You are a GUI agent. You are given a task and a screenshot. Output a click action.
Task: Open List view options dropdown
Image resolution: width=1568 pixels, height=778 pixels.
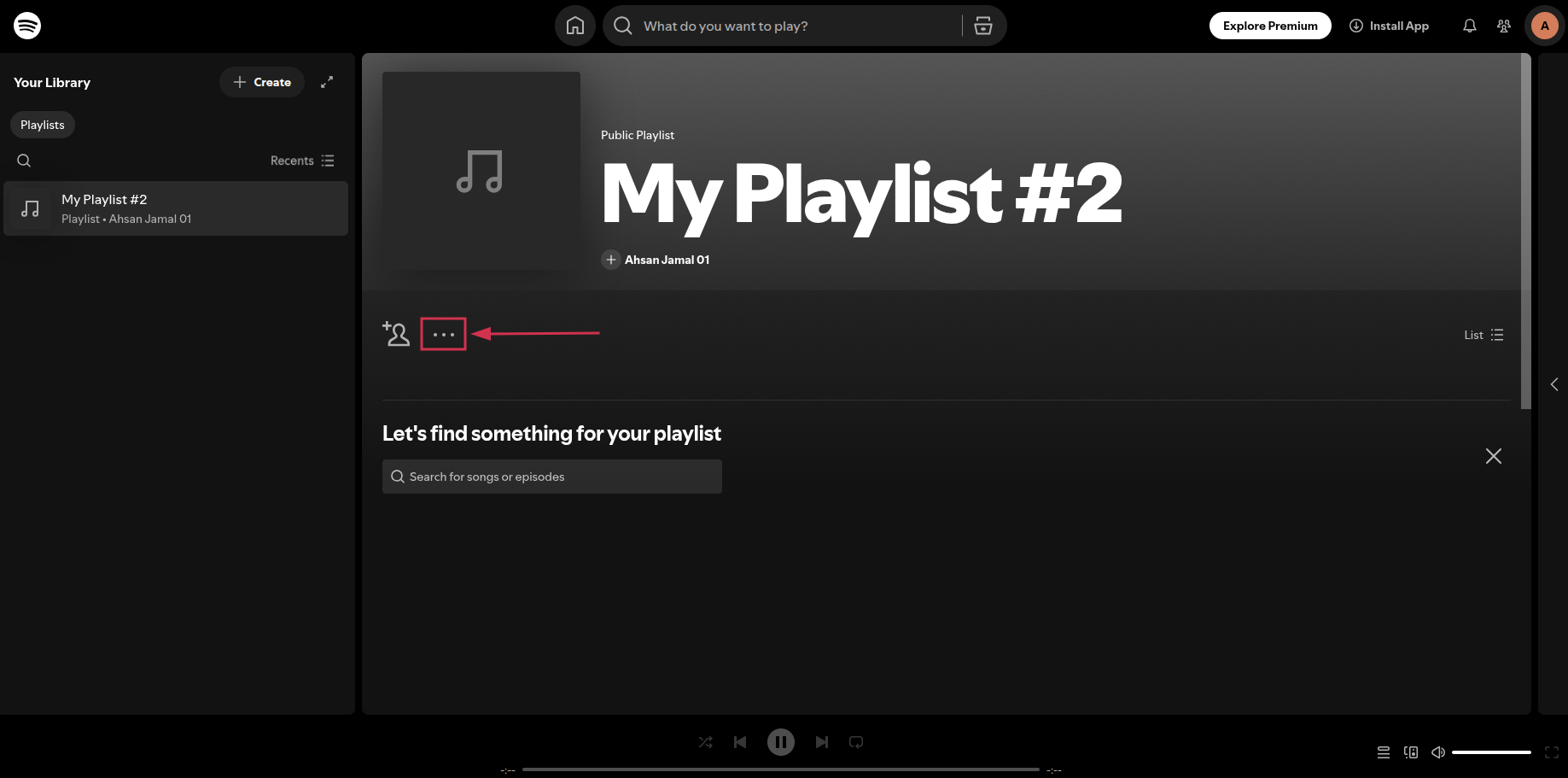[1483, 335]
